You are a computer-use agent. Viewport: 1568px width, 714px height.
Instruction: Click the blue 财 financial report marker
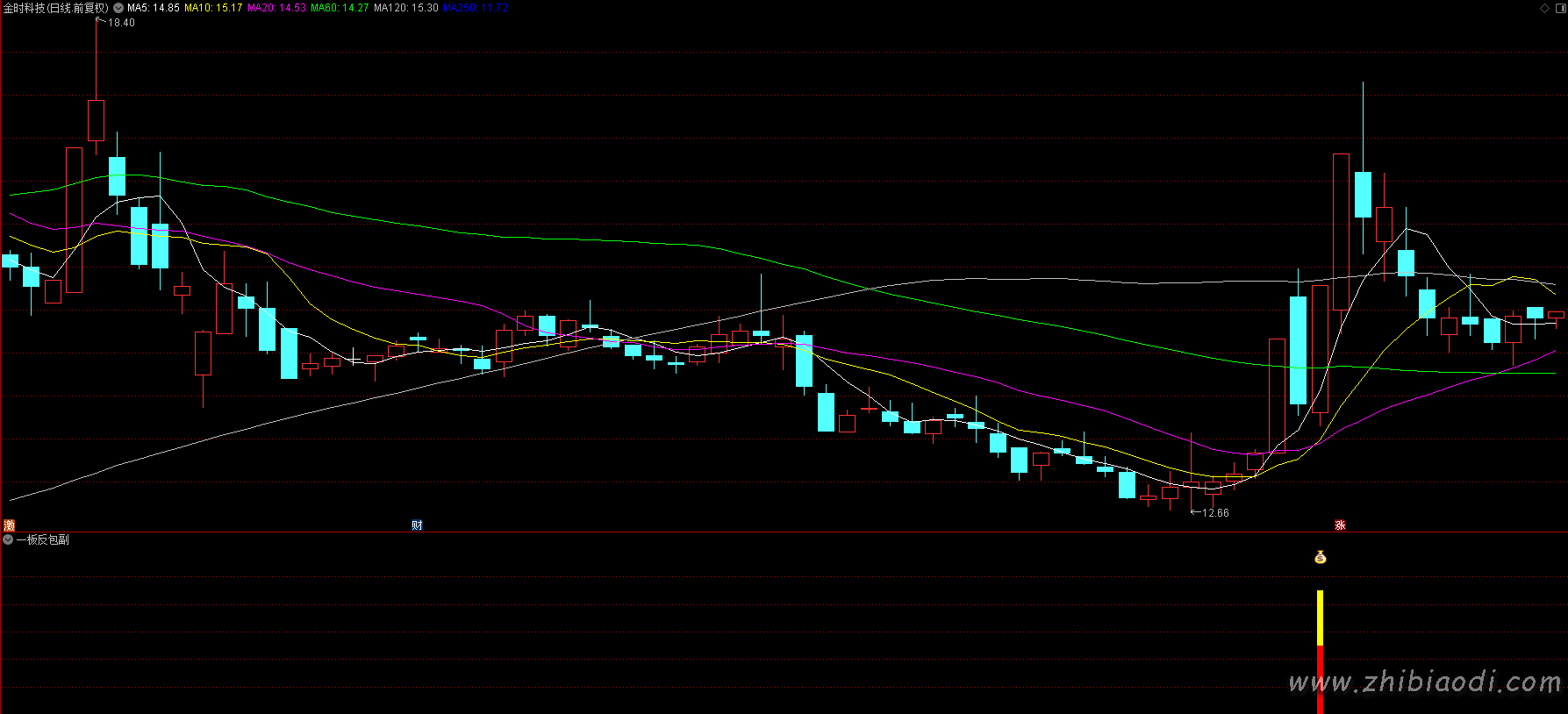[x=417, y=525]
